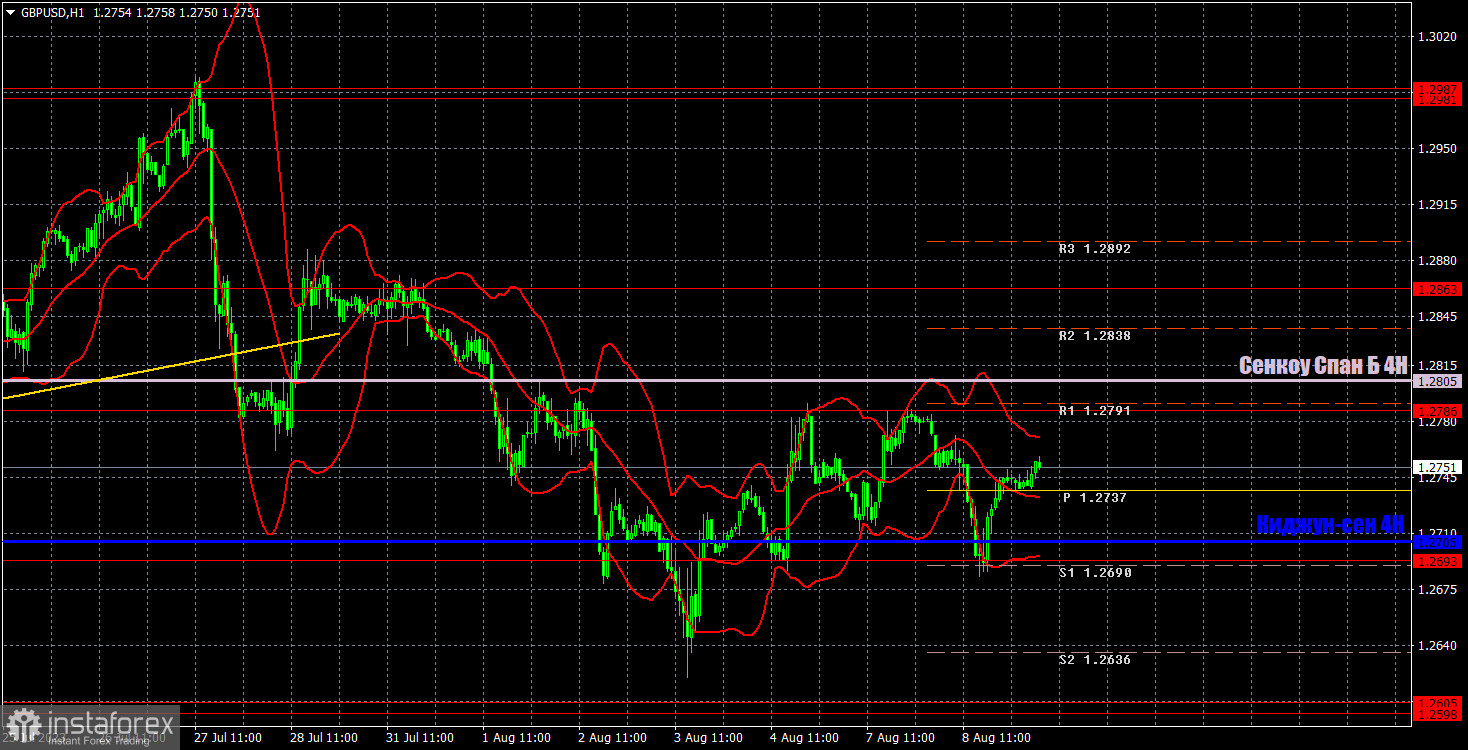Screen dimensions: 1468x750
Task: Click the 1.3020 price axis label
Action: (1436, 37)
